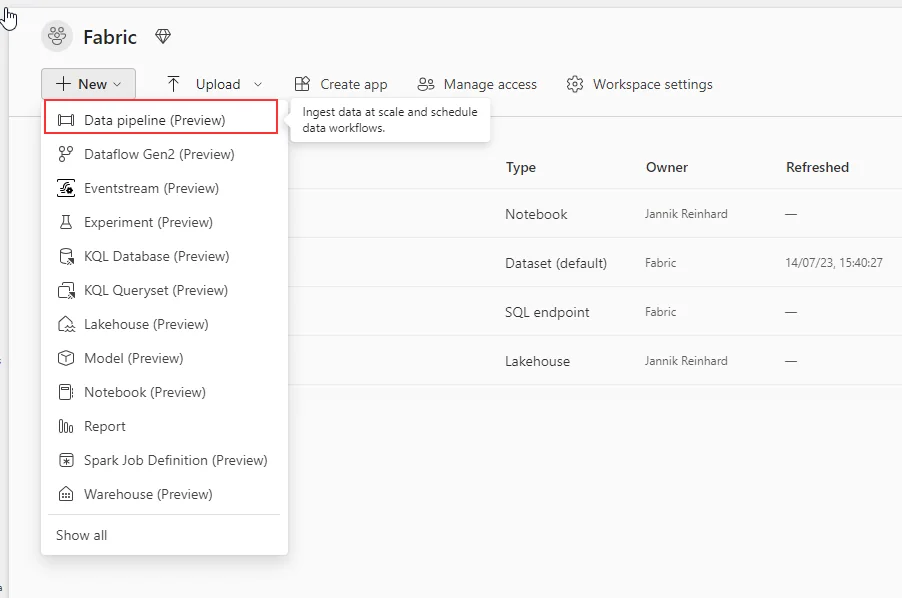Viewport: 902px width, 598px height.
Task: Click the Dataset (default) type cell
Action: 556,263
